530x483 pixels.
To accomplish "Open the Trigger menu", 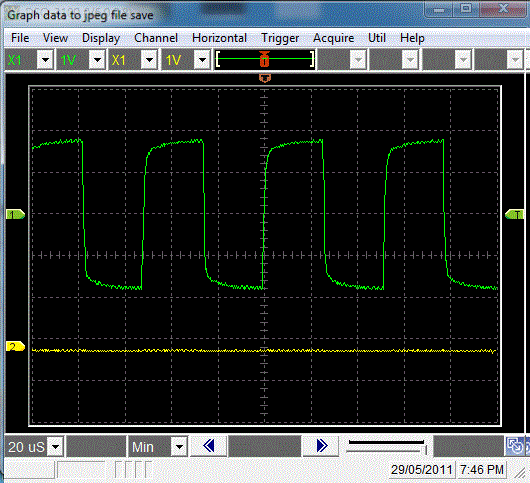I will pyautogui.click(x=280, y=38).
